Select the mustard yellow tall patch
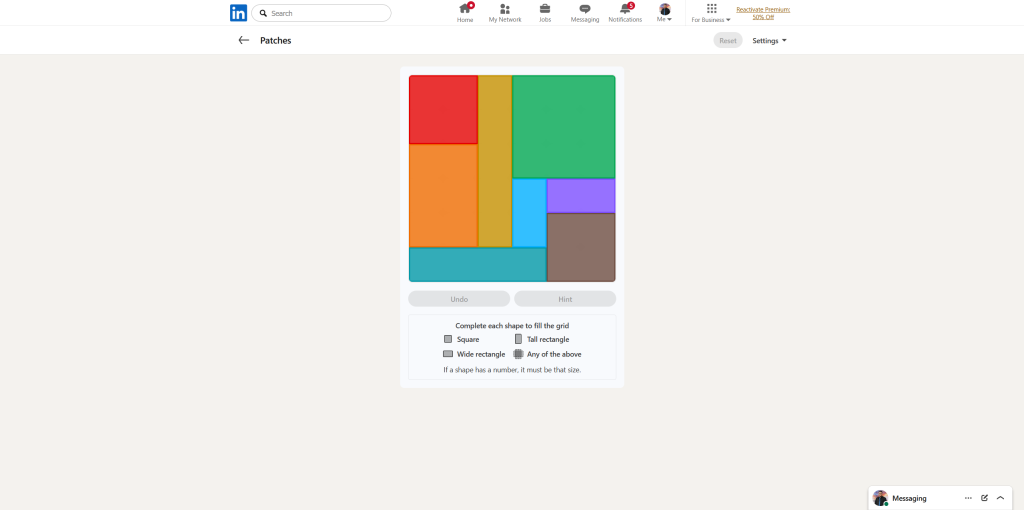 tap(495, 161)
